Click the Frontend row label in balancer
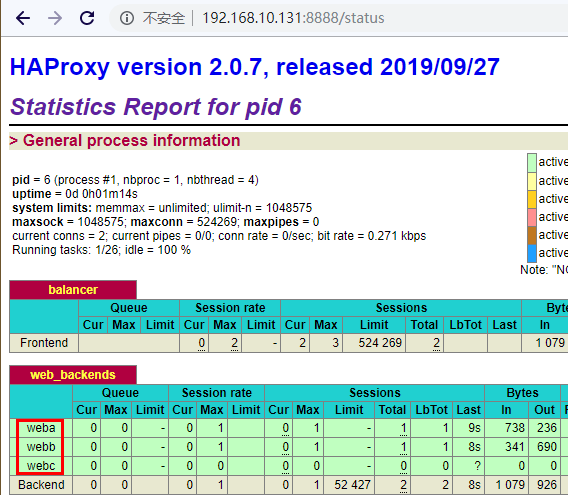The width and height of the screenshot is (568, 495). point(44,342)
